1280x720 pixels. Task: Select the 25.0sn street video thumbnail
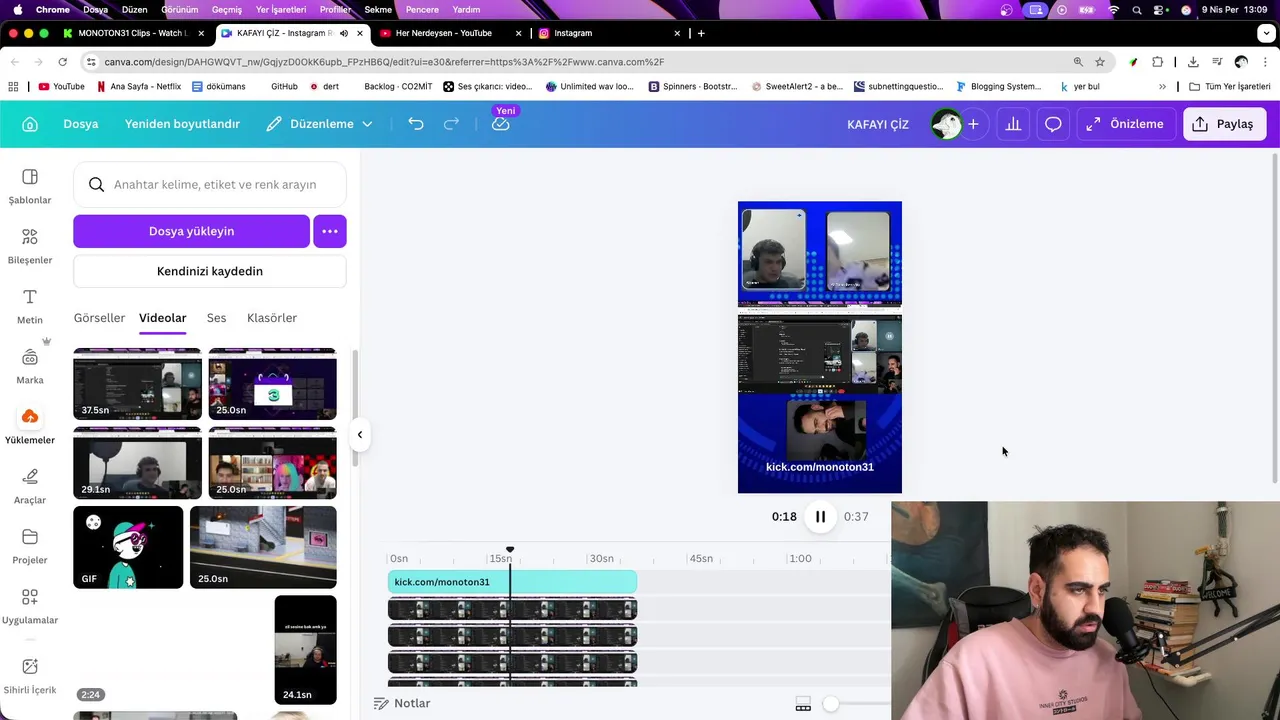(263, 547)
